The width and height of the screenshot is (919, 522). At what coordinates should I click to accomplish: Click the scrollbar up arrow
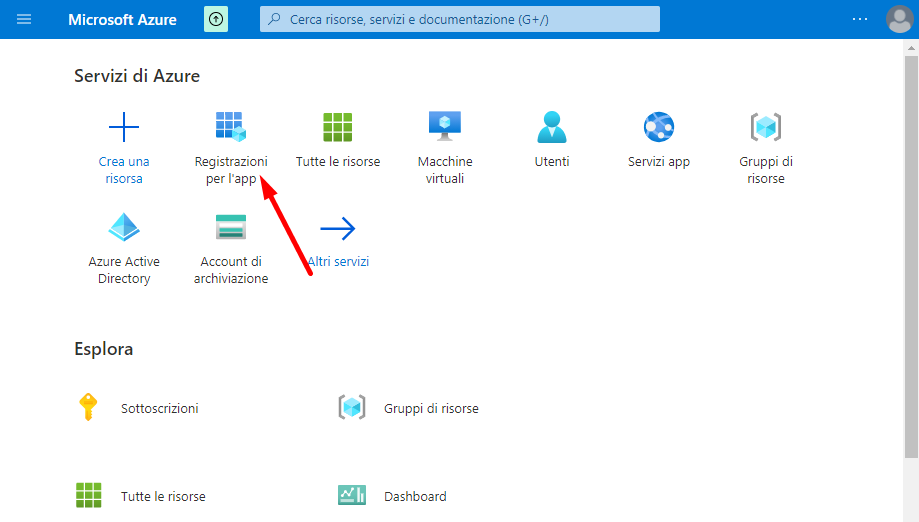point(911,47)
